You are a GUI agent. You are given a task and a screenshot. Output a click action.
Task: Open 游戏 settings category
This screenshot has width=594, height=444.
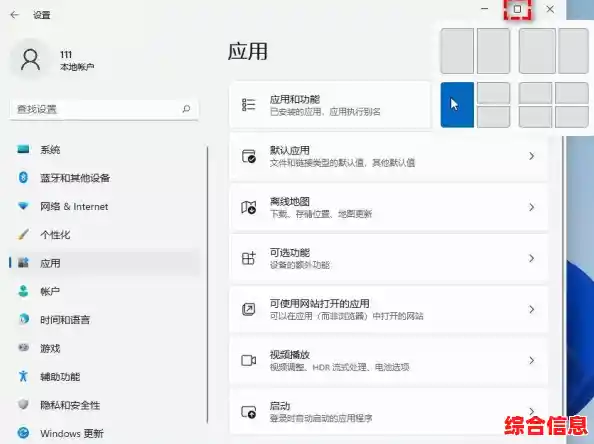[50, 348]
